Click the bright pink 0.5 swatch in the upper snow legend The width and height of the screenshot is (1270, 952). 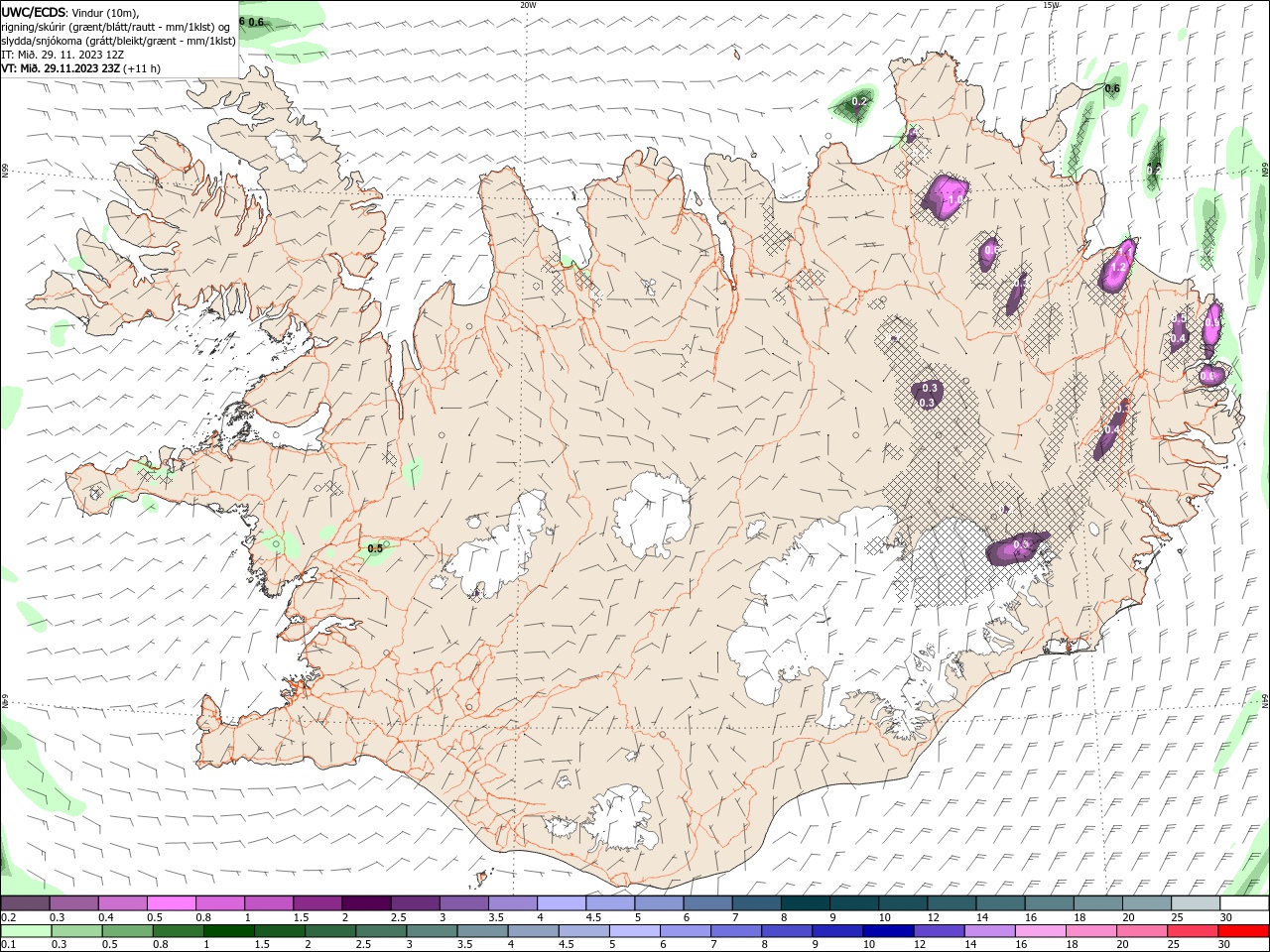(x=171, y=903)
